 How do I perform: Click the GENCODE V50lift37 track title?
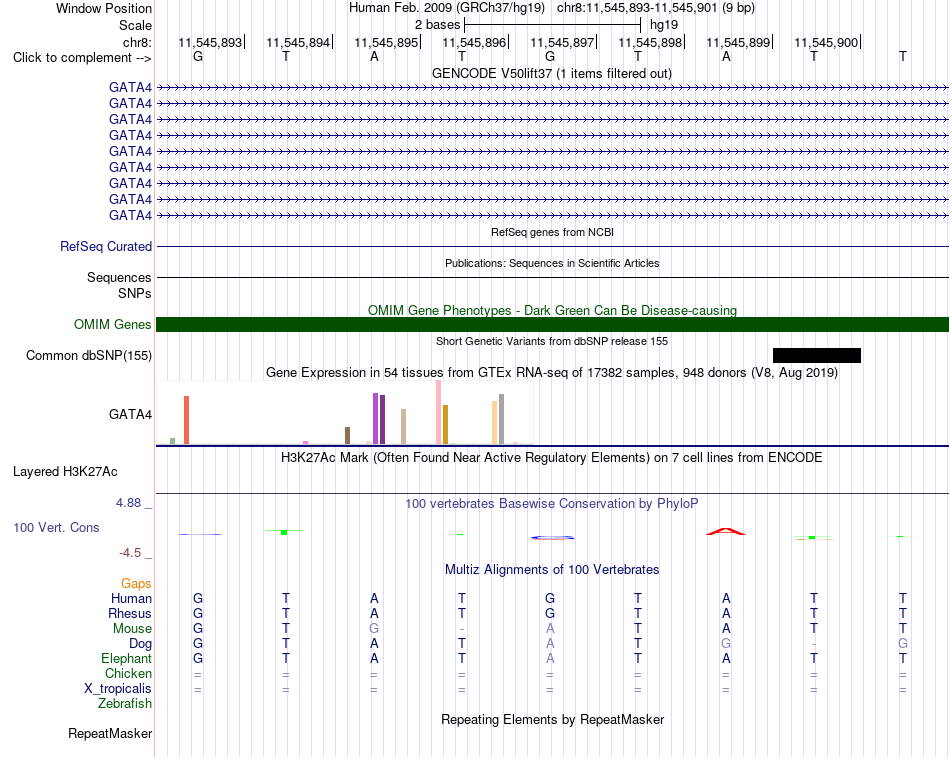pyautogui.click(x=551, y=73)
